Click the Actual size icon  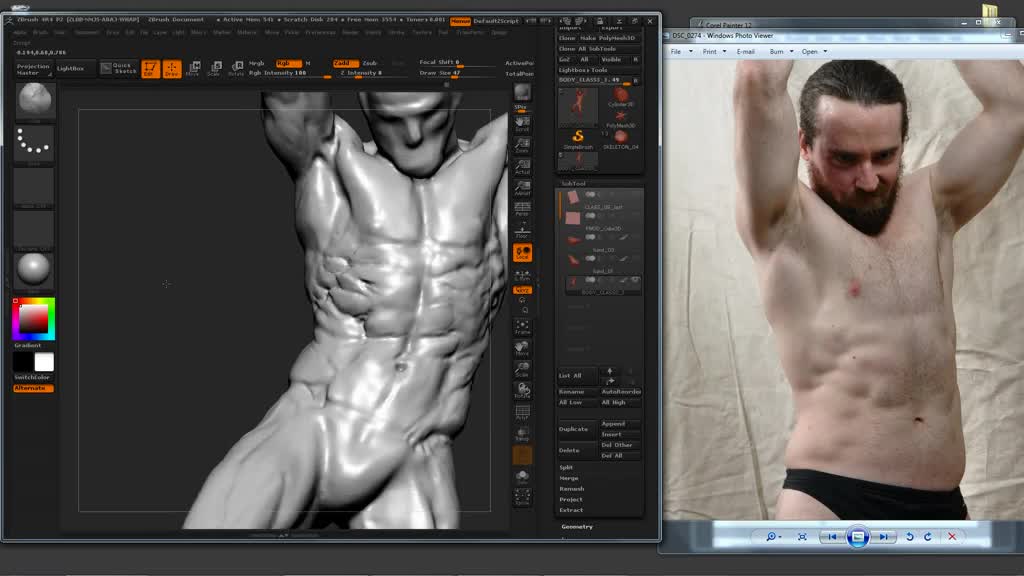tap(522, 167)
